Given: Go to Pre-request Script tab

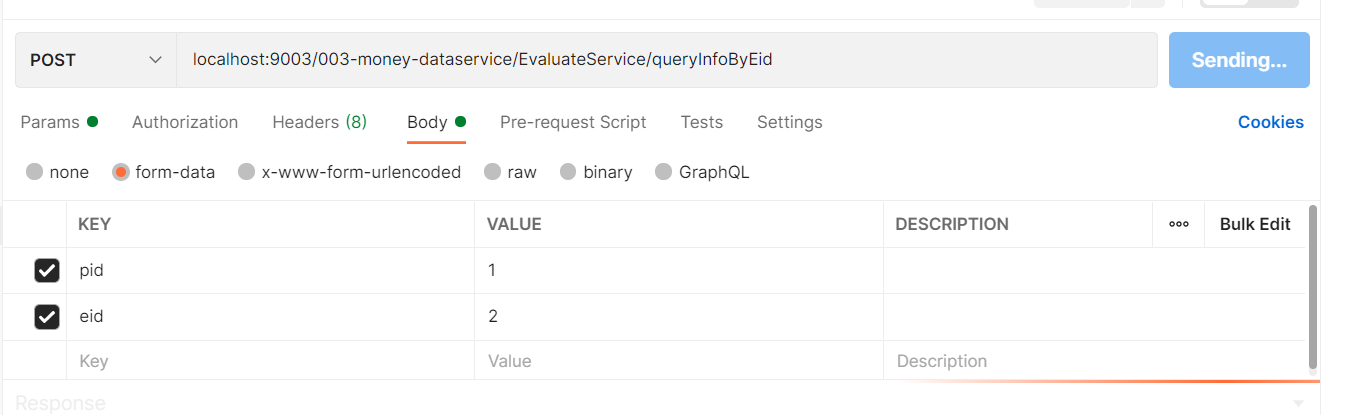Looking at the screenshot, I should [573, 122].
